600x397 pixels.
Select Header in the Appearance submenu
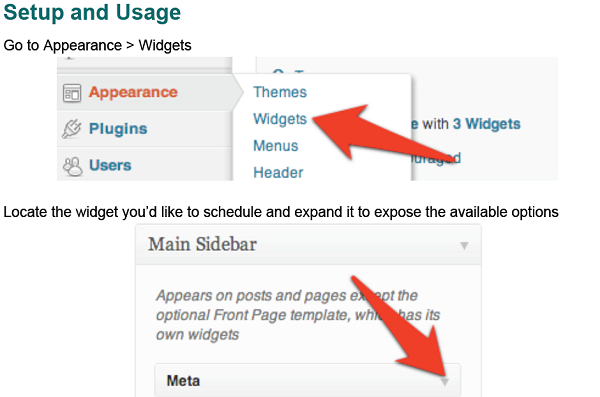(x=278, y=173)
